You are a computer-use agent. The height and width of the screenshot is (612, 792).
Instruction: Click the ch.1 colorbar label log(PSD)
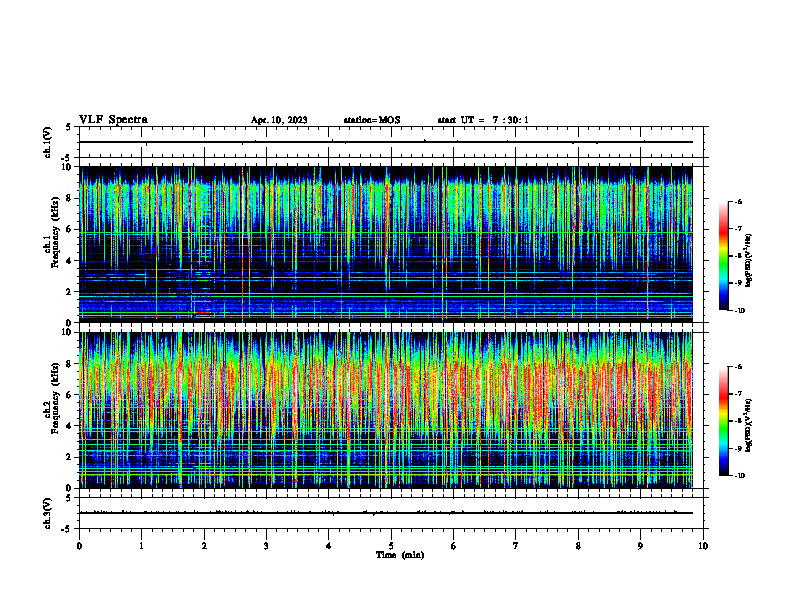point(750,261)
